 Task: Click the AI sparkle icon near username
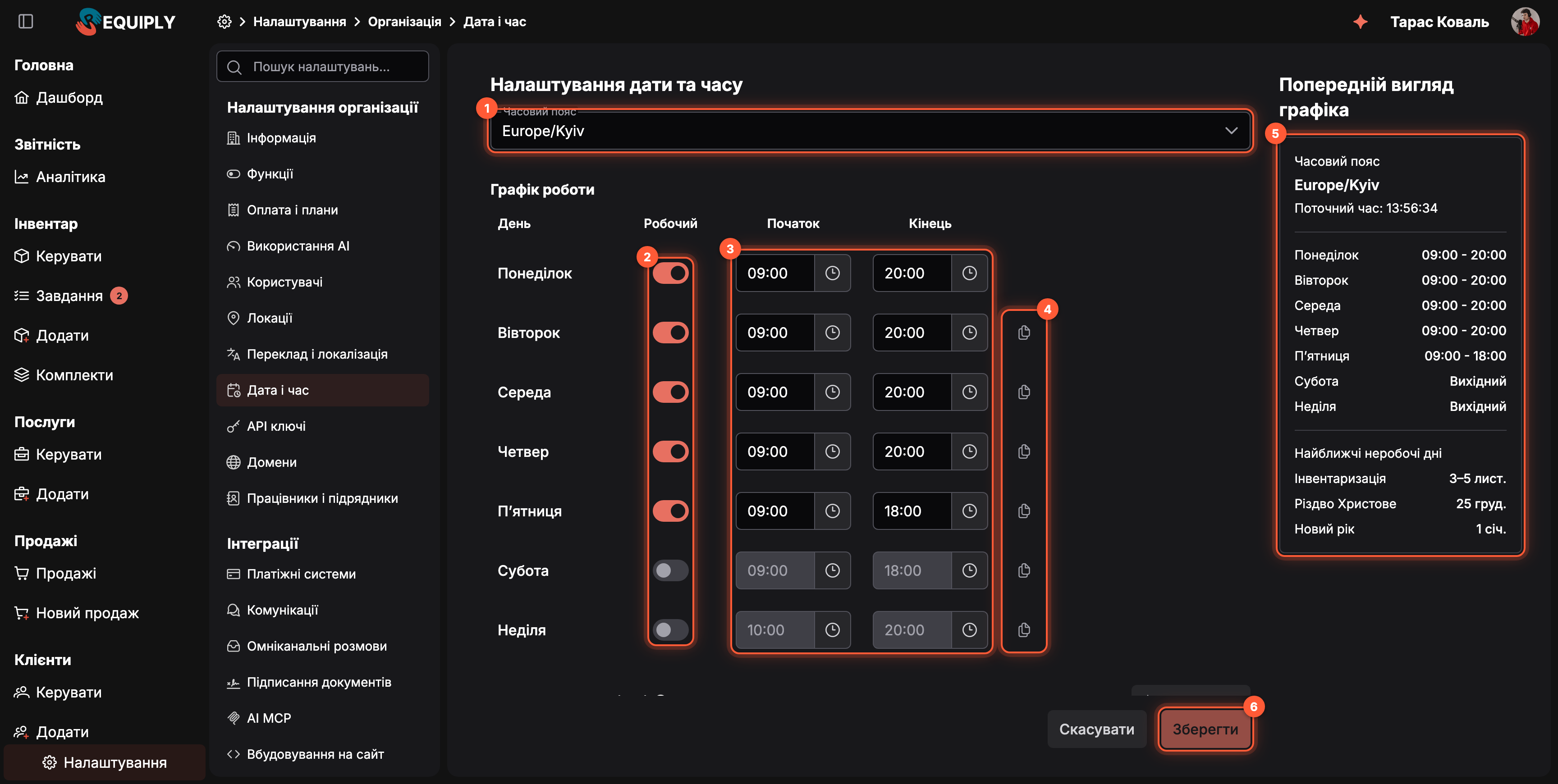click(x=1360, y=22)
